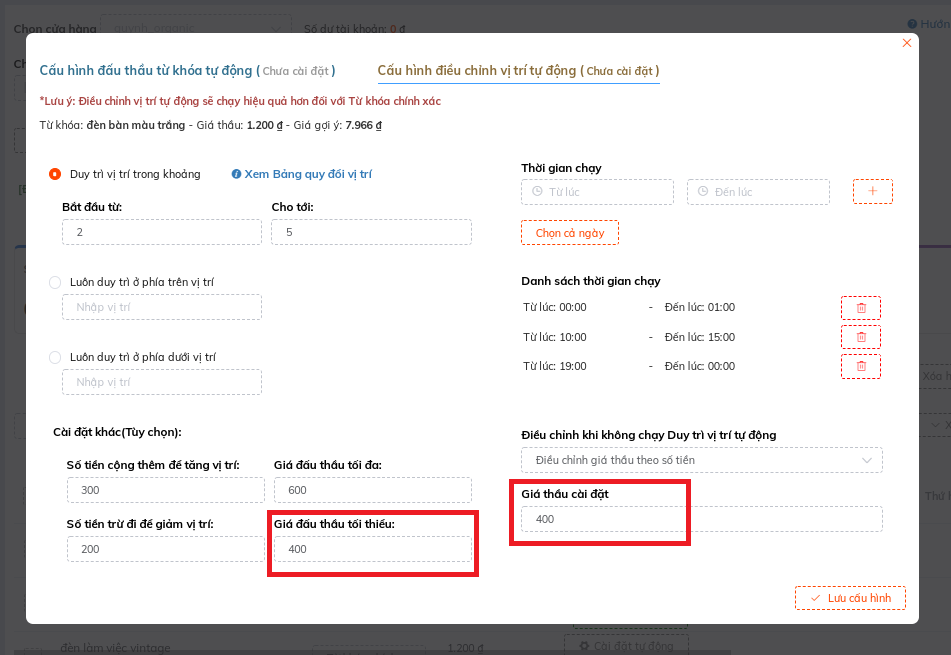Screen dimensions: 951x655
Task: Click the Giá đấu thầu tối đa field
Action: [x=372, y=490]
